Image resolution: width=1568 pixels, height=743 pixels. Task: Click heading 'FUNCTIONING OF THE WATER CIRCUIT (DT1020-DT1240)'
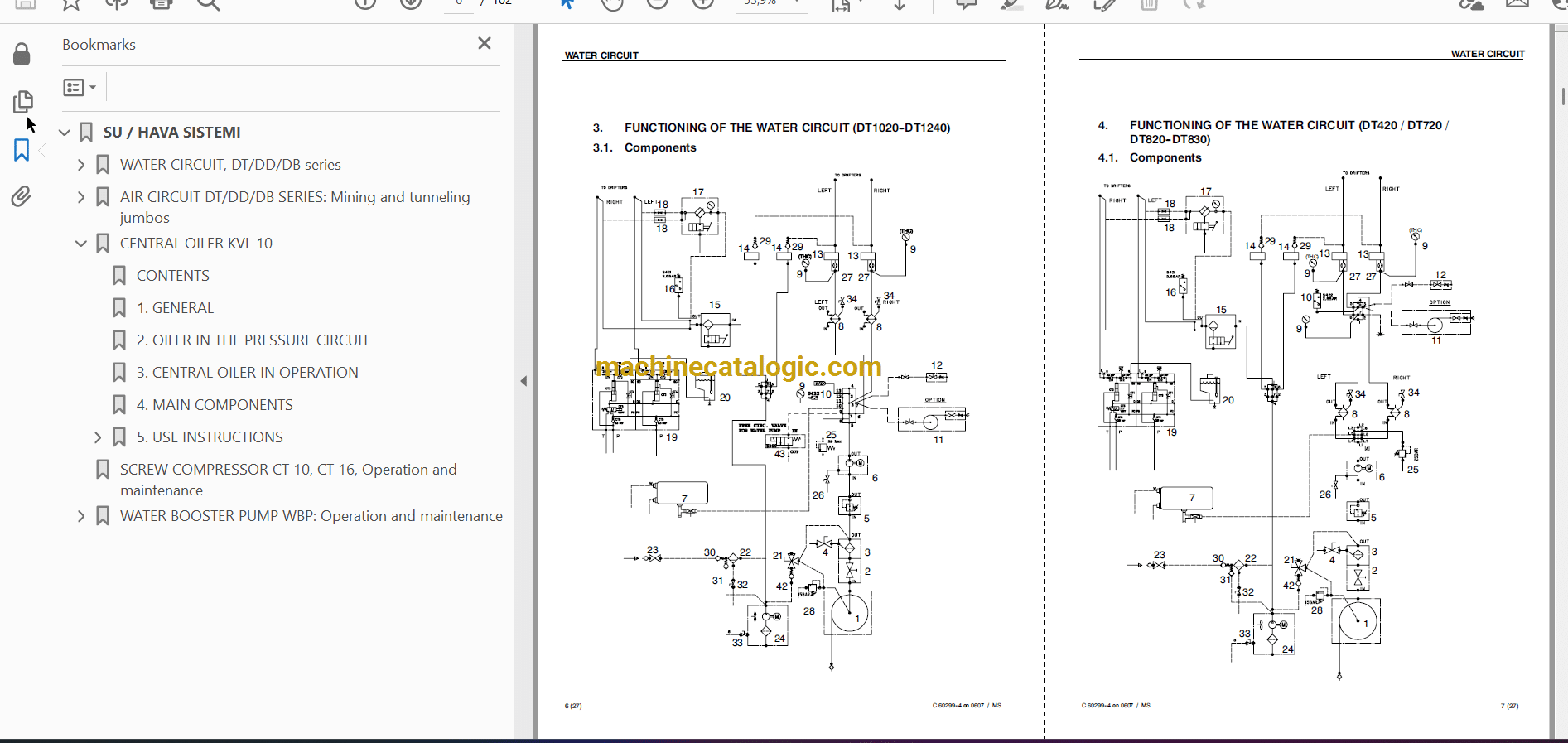[x=787, y=128]
